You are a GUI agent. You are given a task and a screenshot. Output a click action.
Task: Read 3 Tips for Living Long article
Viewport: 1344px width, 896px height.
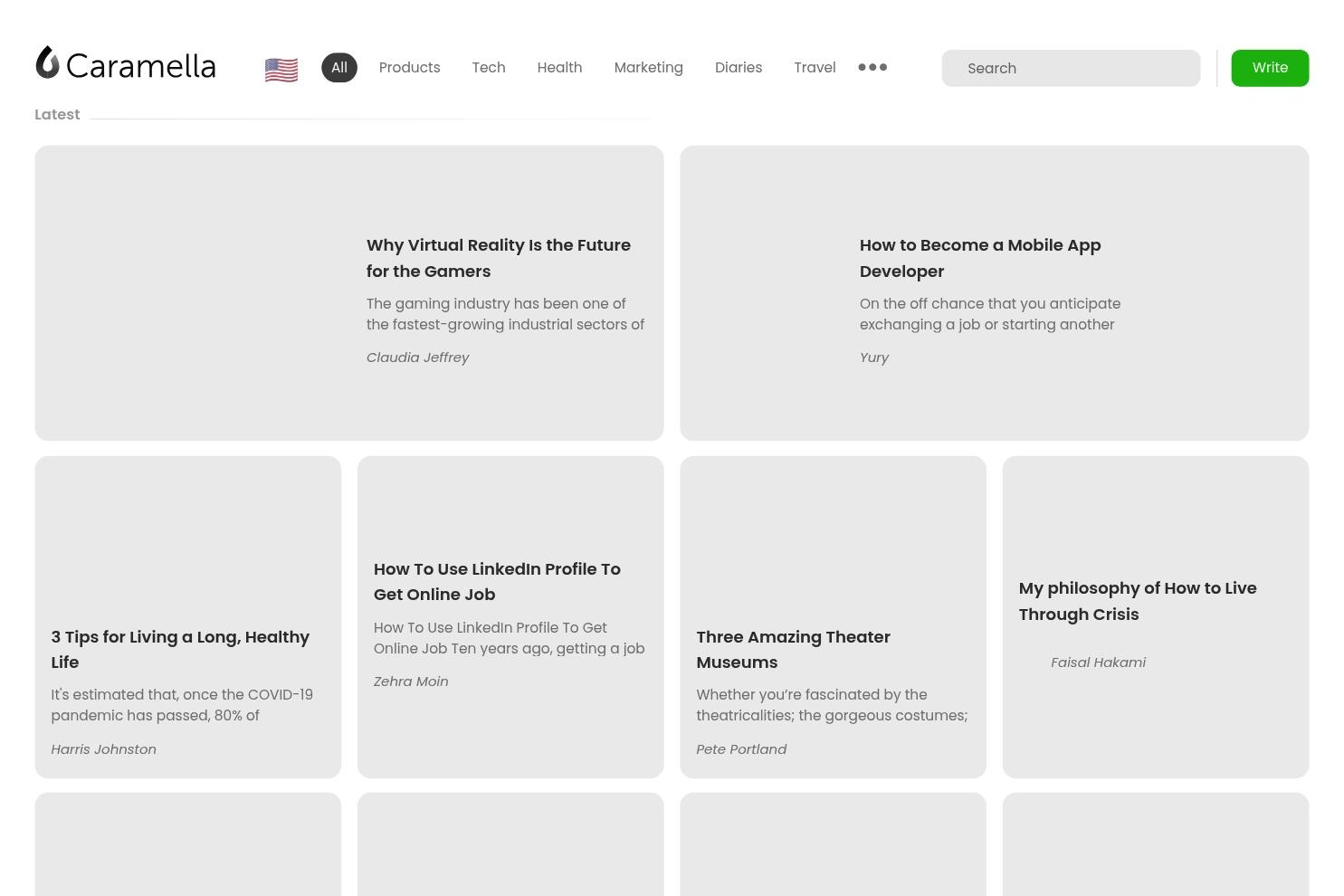(x=180, y=649)
